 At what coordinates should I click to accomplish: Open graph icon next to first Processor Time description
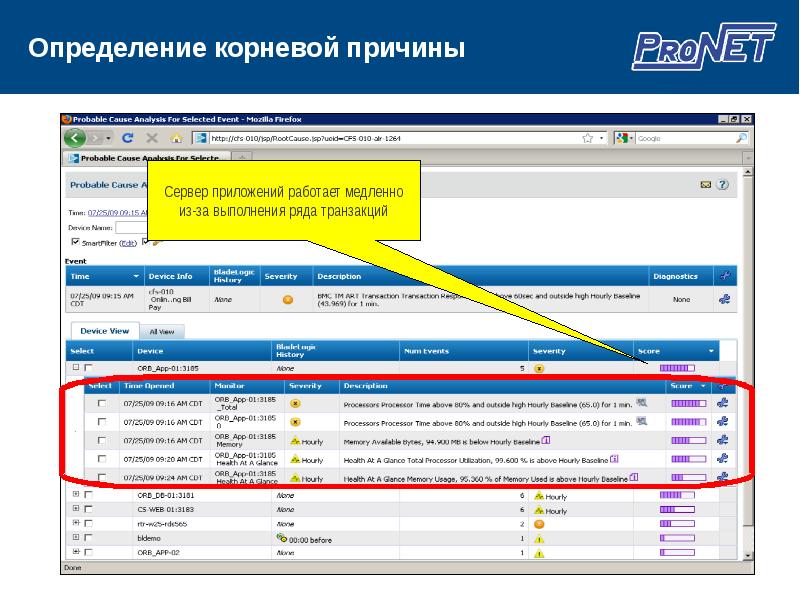(x=641, y=403)
